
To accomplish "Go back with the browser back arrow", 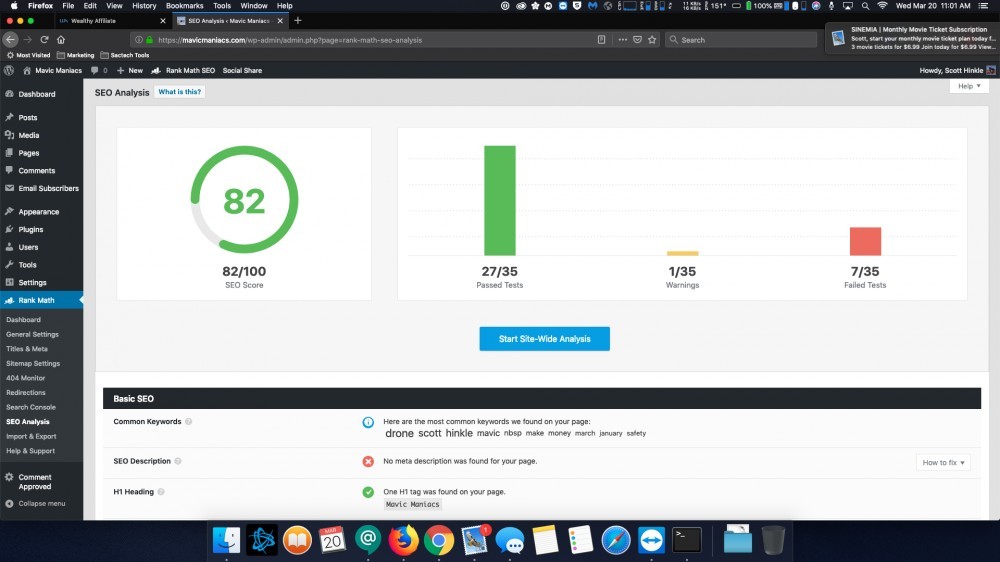I will click(x=10, y=40).
